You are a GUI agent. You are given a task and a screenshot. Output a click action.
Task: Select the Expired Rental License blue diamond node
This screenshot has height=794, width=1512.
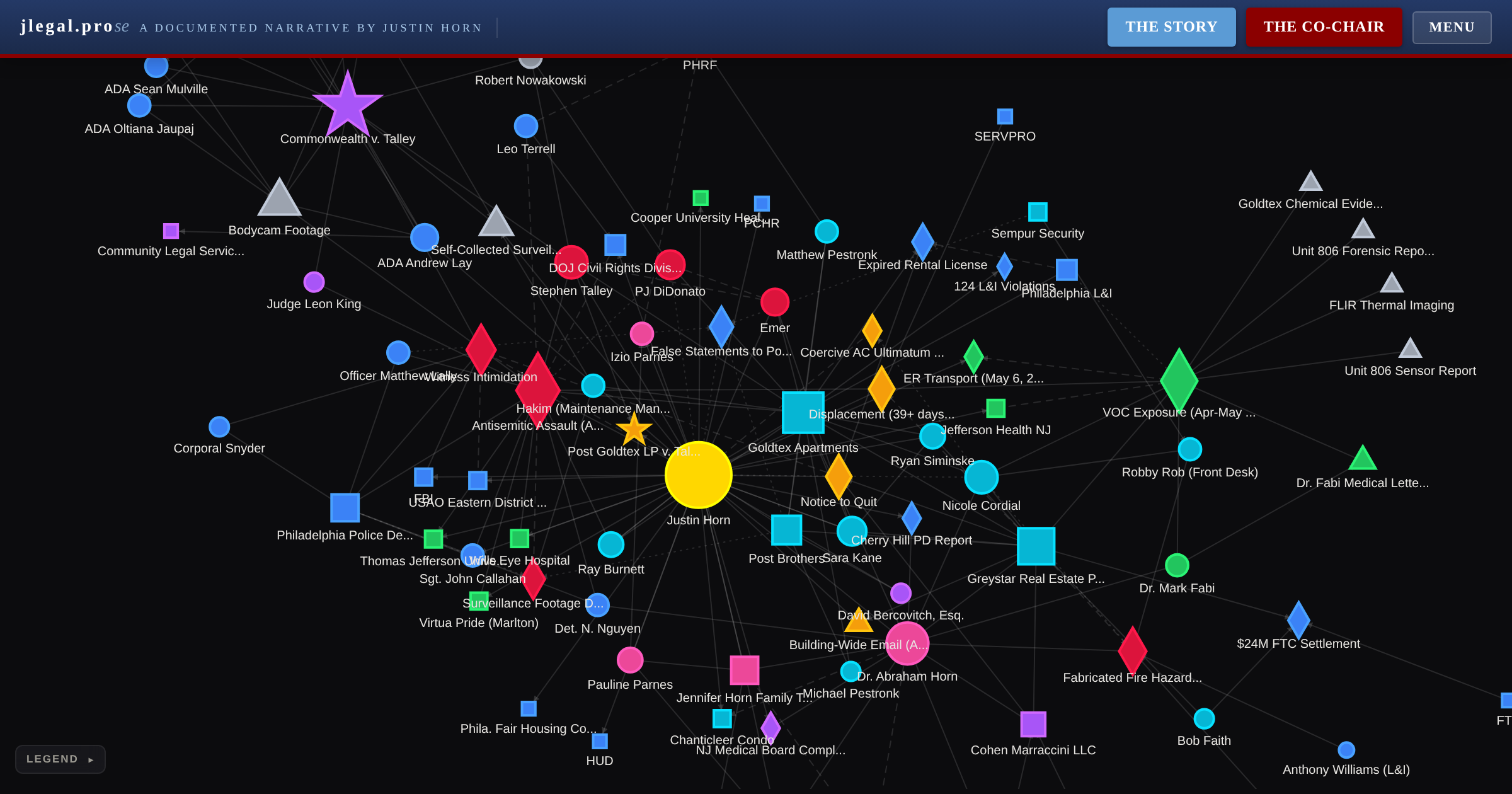click(923, 241)
